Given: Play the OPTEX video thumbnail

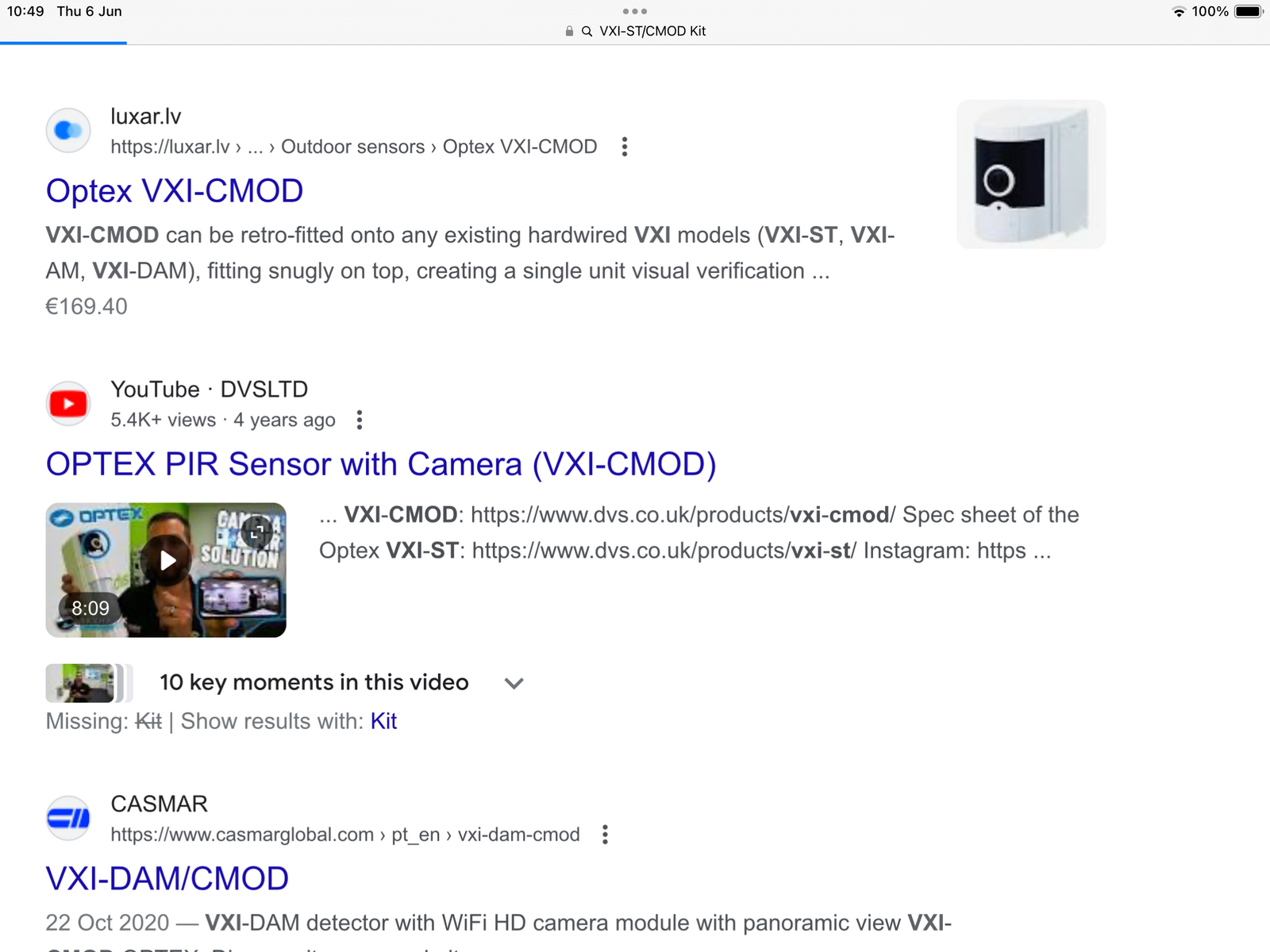Looking at the screenshot, I should point(167,561).
